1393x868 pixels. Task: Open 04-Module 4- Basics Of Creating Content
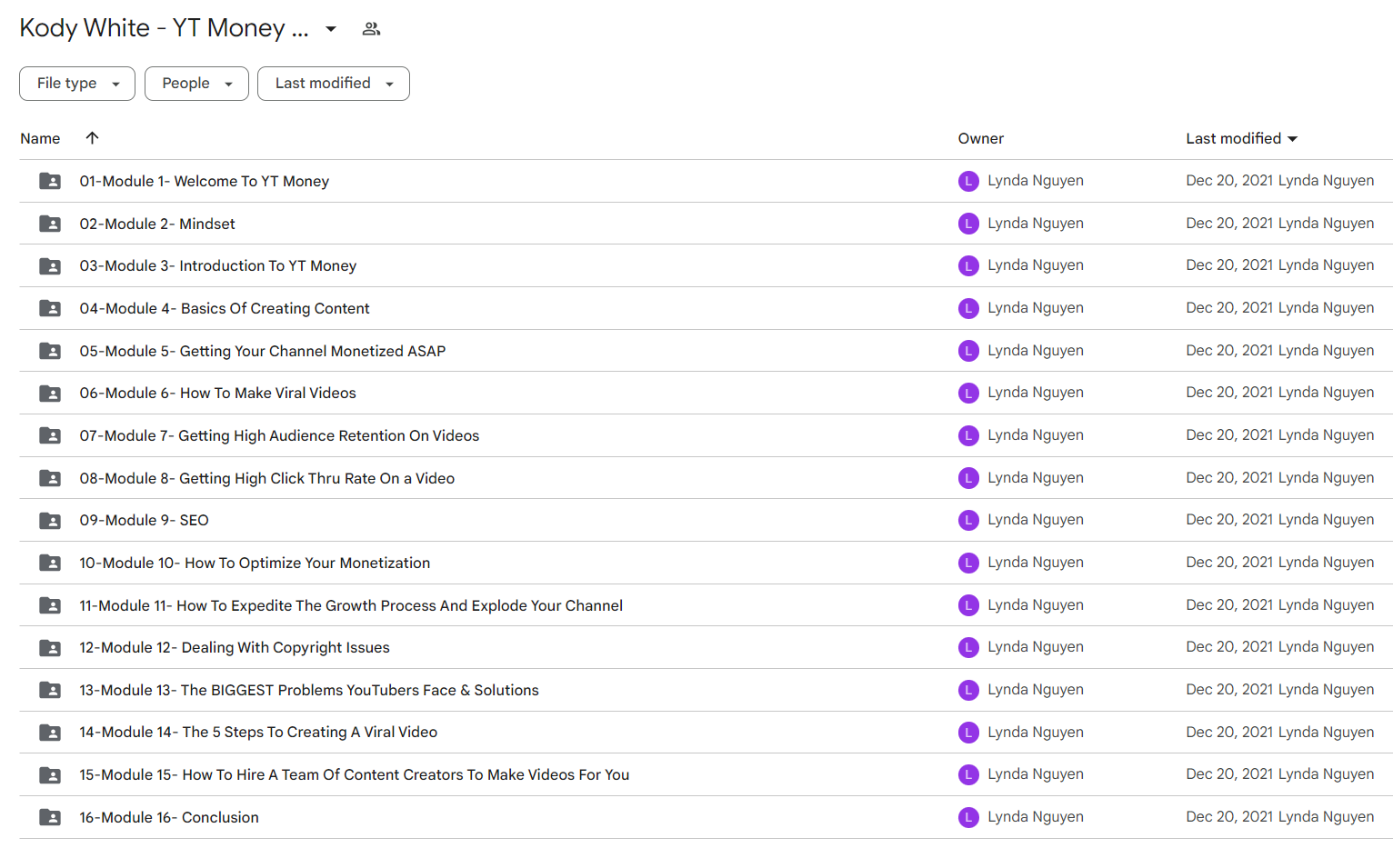coord(224,308)
